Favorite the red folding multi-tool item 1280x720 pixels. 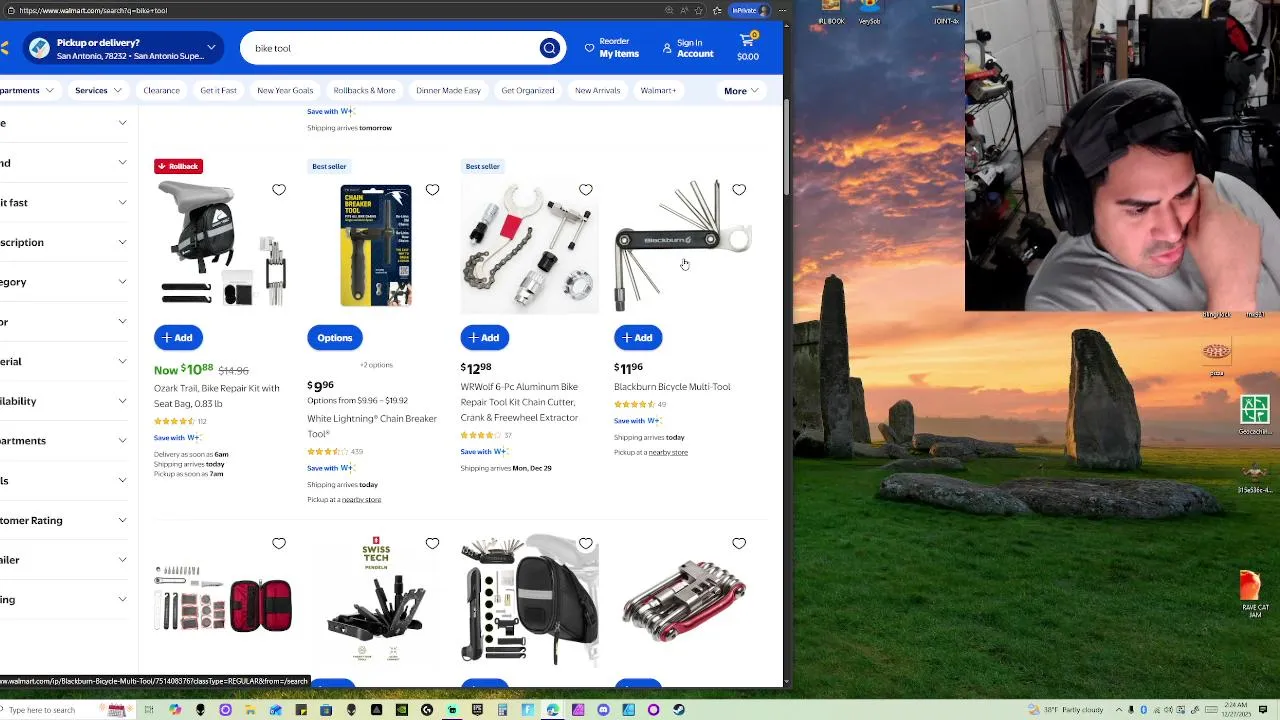739,543
